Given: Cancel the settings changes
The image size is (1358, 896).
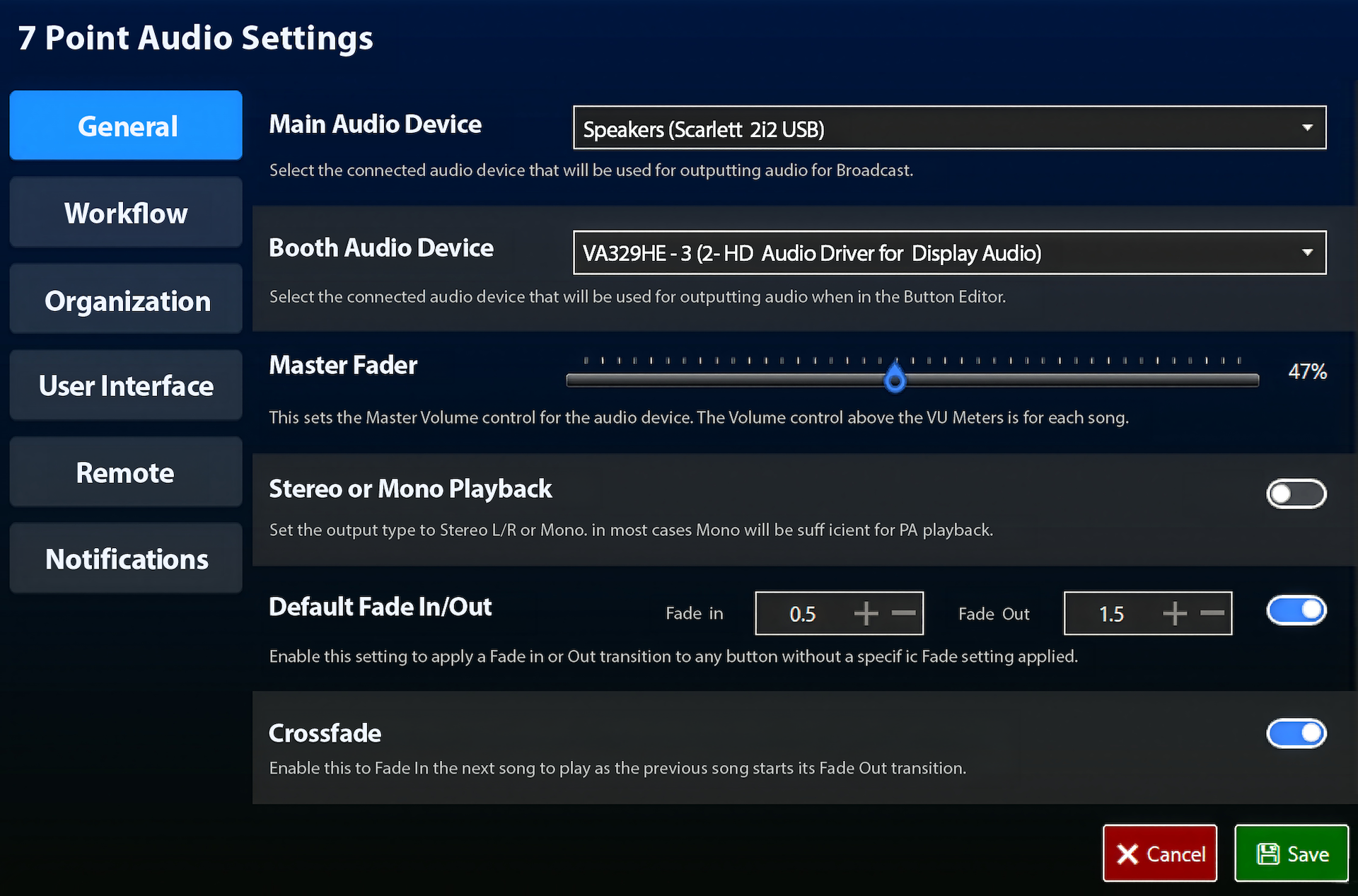Looking at the screenshot, I should 1160,854.
